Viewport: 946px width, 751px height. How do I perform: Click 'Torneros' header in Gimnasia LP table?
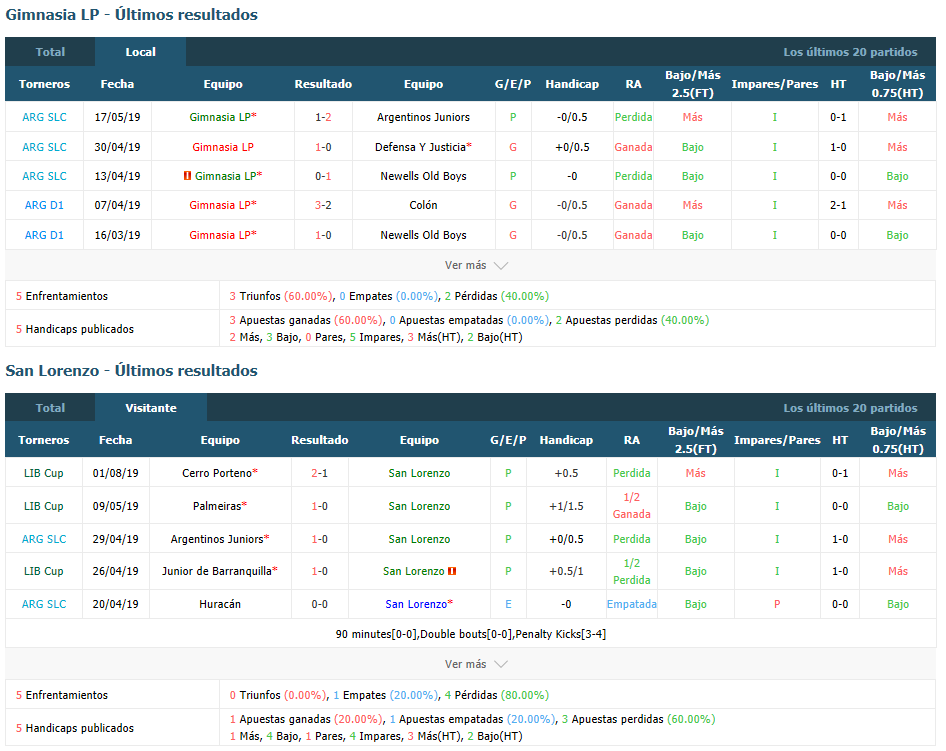coord(44,84)
